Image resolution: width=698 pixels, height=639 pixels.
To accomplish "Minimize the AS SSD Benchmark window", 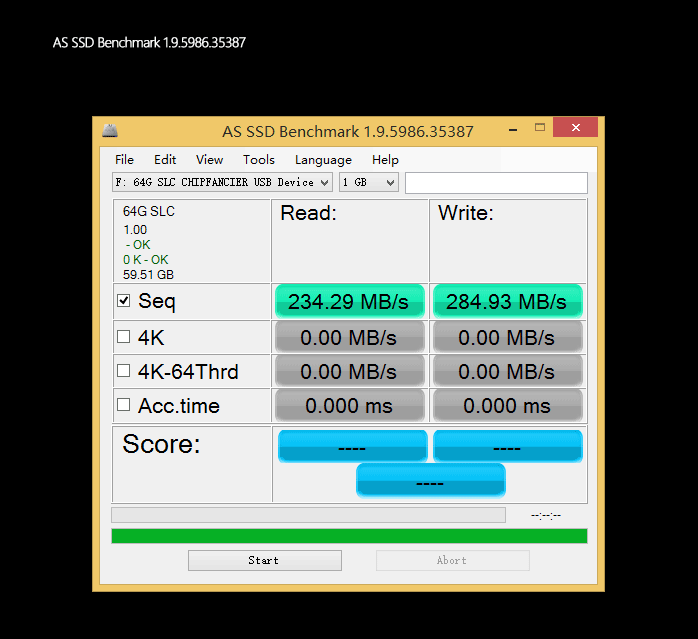I will coord(512,129).
